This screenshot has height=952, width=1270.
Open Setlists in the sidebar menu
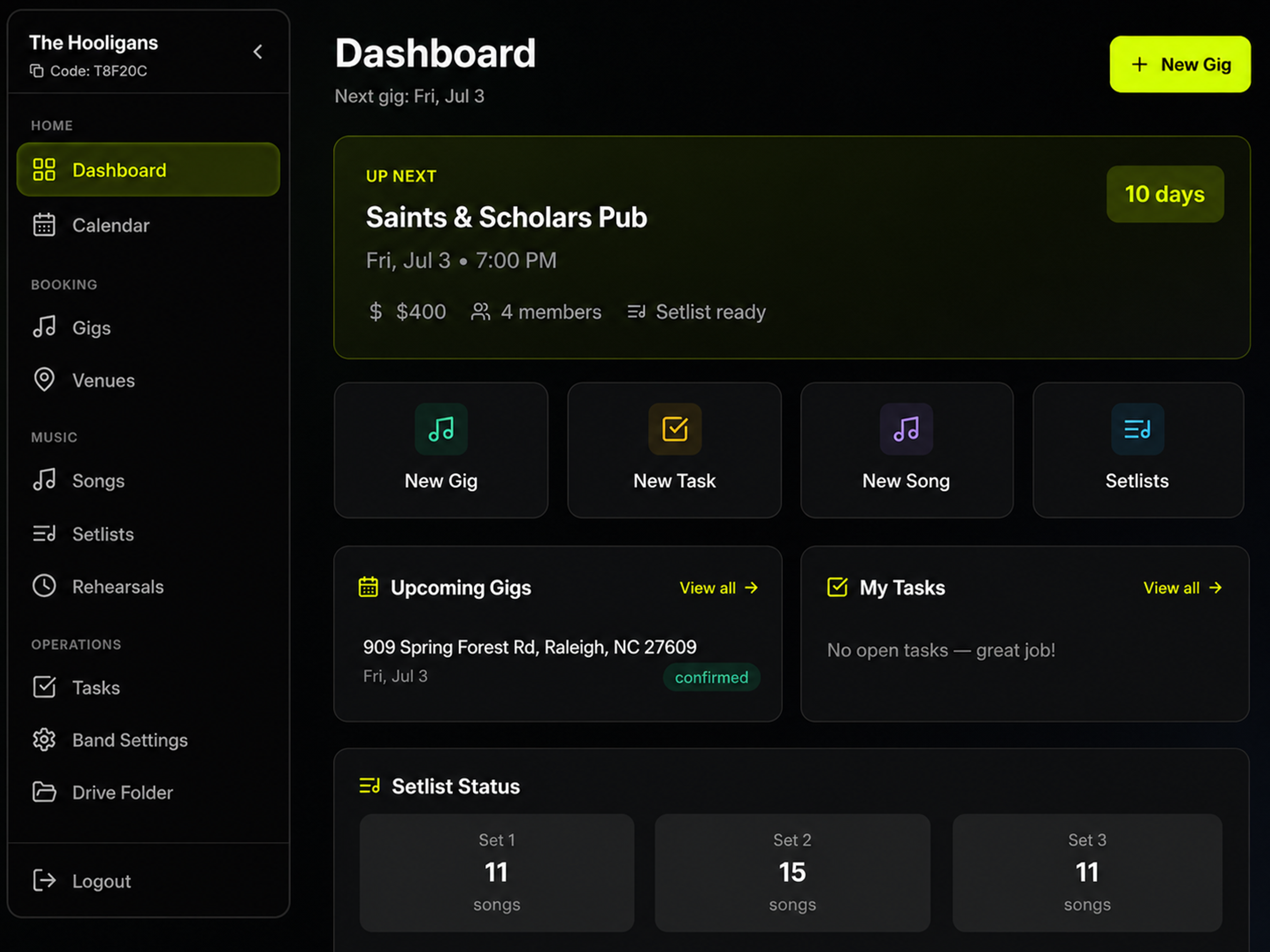tap(148, 534)
